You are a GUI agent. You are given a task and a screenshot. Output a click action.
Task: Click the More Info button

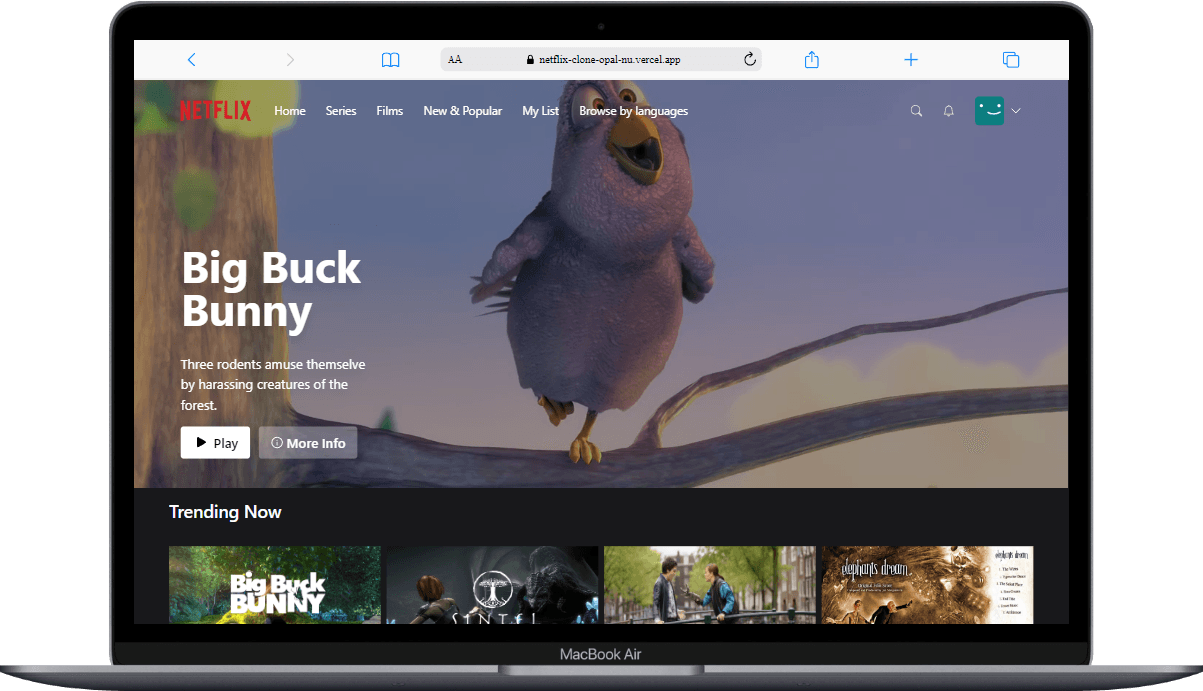(x=308, y=443)
